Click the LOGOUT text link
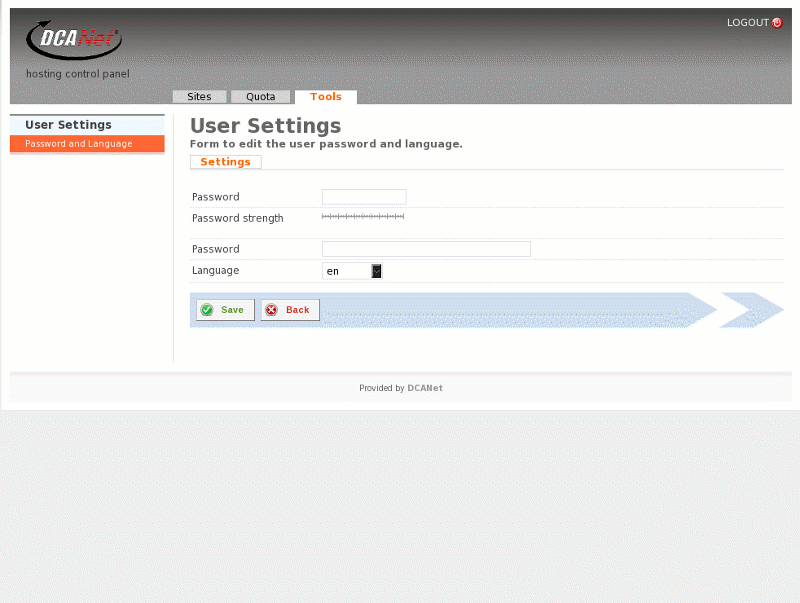The width and height of the screenshot is (800, 603). click(x=747, y=23)
